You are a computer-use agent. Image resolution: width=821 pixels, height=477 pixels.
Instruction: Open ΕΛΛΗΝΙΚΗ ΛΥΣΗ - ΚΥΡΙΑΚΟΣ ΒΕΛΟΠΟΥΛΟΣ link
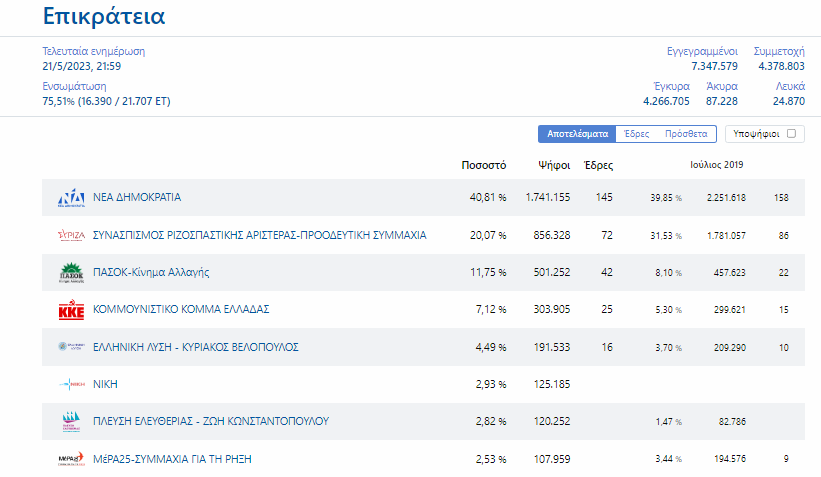coord(196,347)
